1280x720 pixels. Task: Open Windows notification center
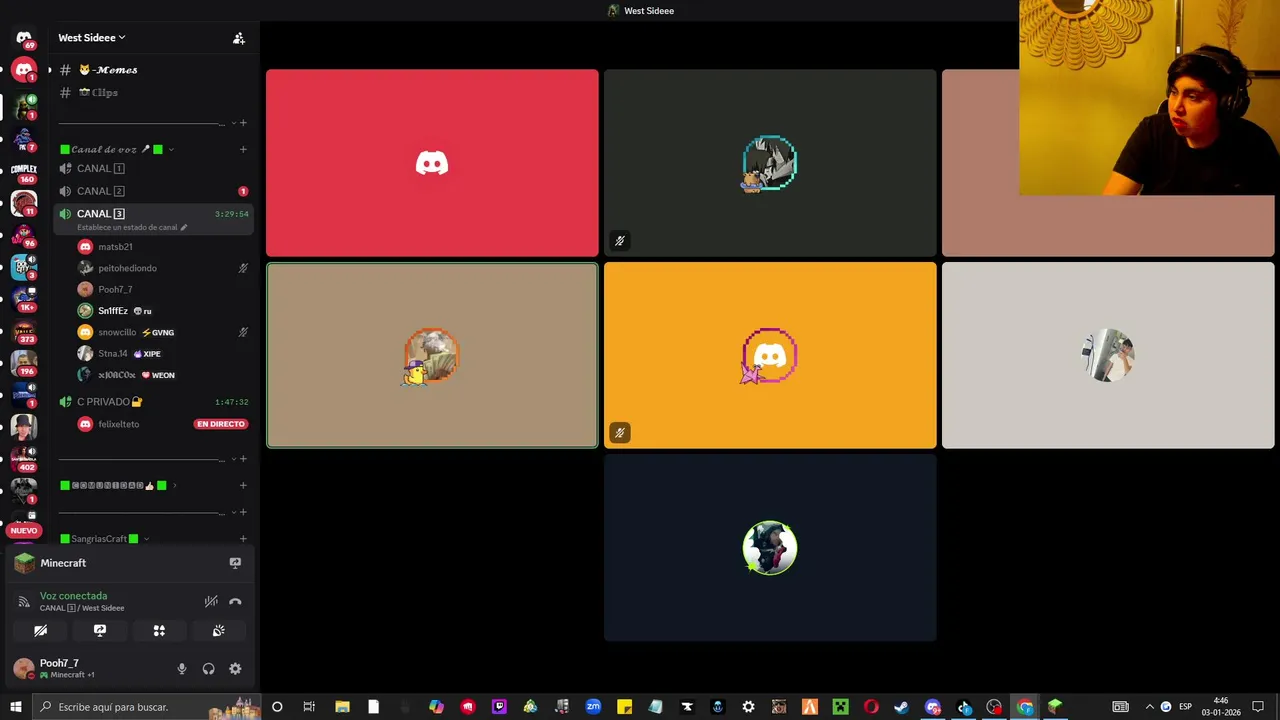click(1258, 707)
